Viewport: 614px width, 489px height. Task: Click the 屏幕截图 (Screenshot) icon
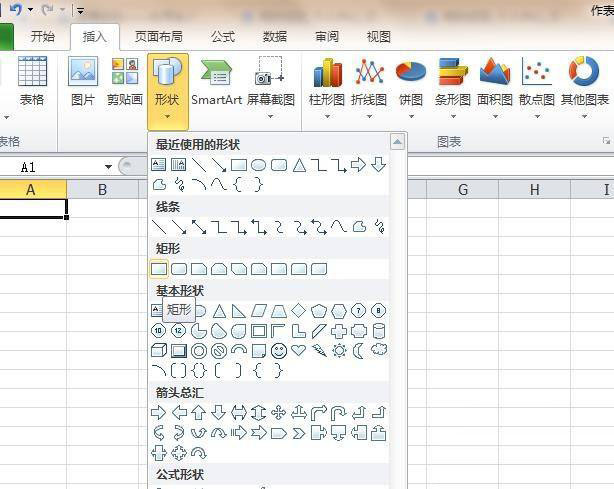(271, 81)
